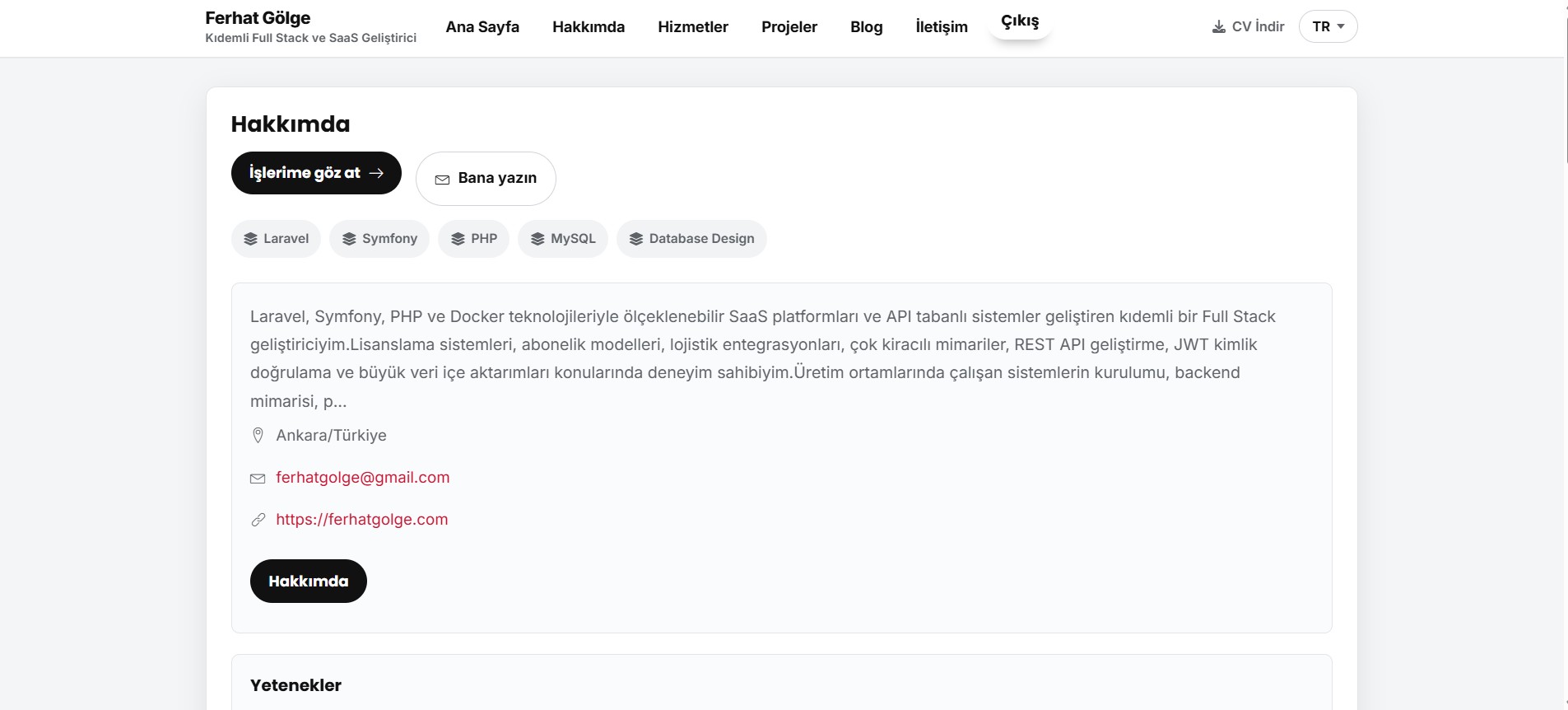Click the location pin icon by Ankara/Türkiye
This screenshot has height=710, width=1568.
(x=258, y=435)
